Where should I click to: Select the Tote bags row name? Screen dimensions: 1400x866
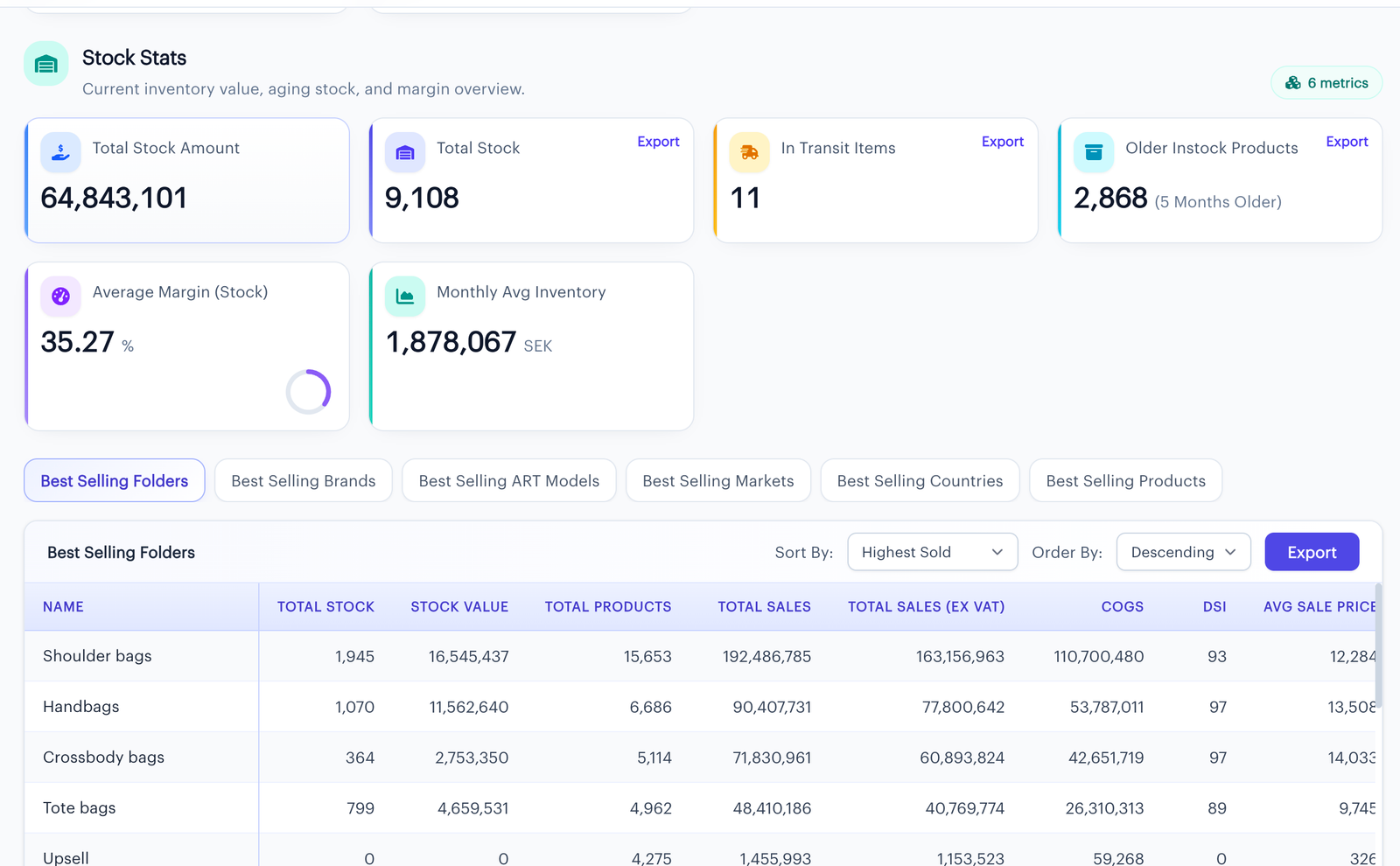[79, 808]
